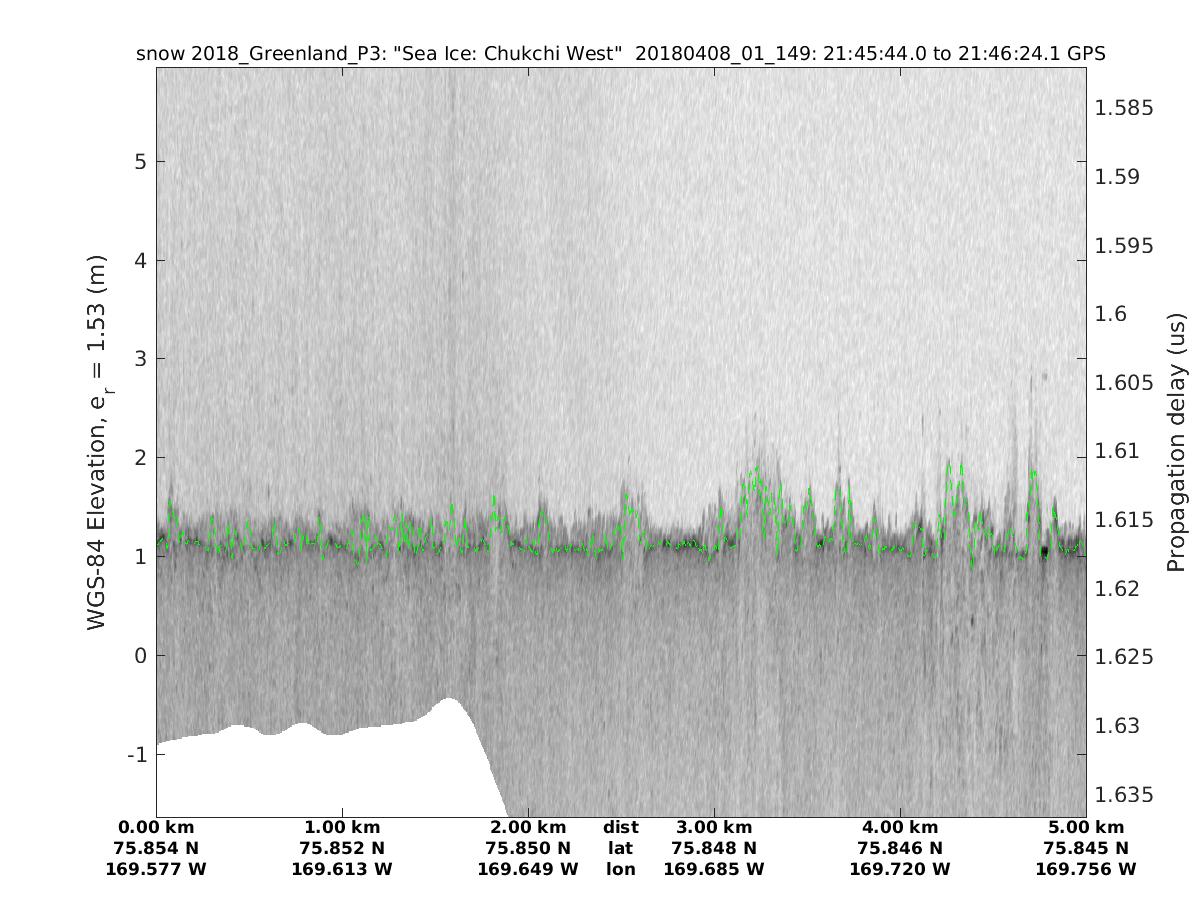Image resolution: width=1200 pixels, height=900 pixels.
Task: Click the right axis tick label 1.585
Action: coord(1125,108)
